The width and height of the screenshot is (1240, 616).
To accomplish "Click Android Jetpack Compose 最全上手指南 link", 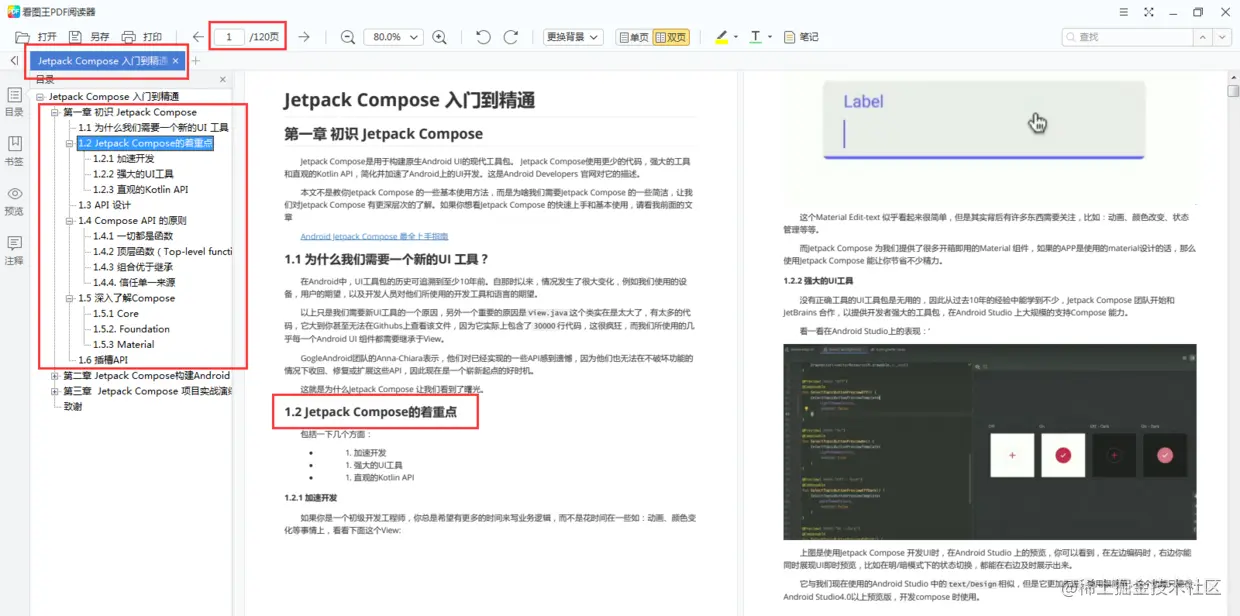I will (374, 237).
